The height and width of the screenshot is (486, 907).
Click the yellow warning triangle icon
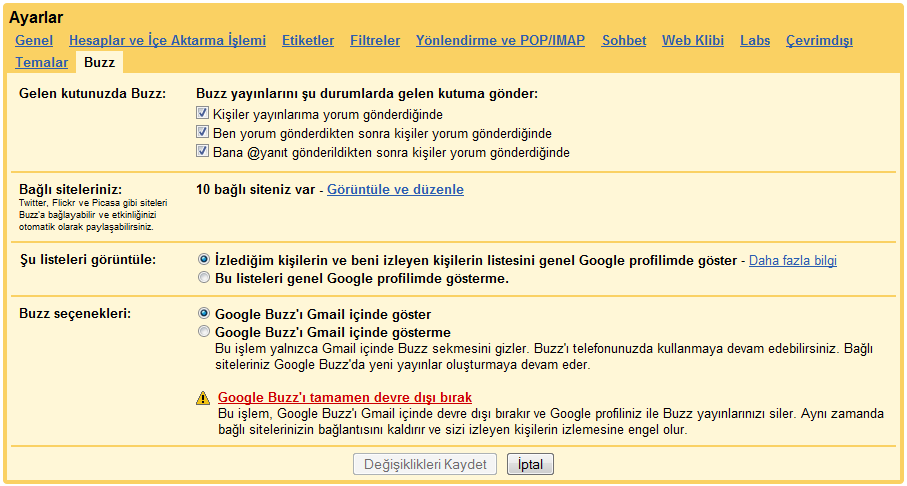click(203, 398)
